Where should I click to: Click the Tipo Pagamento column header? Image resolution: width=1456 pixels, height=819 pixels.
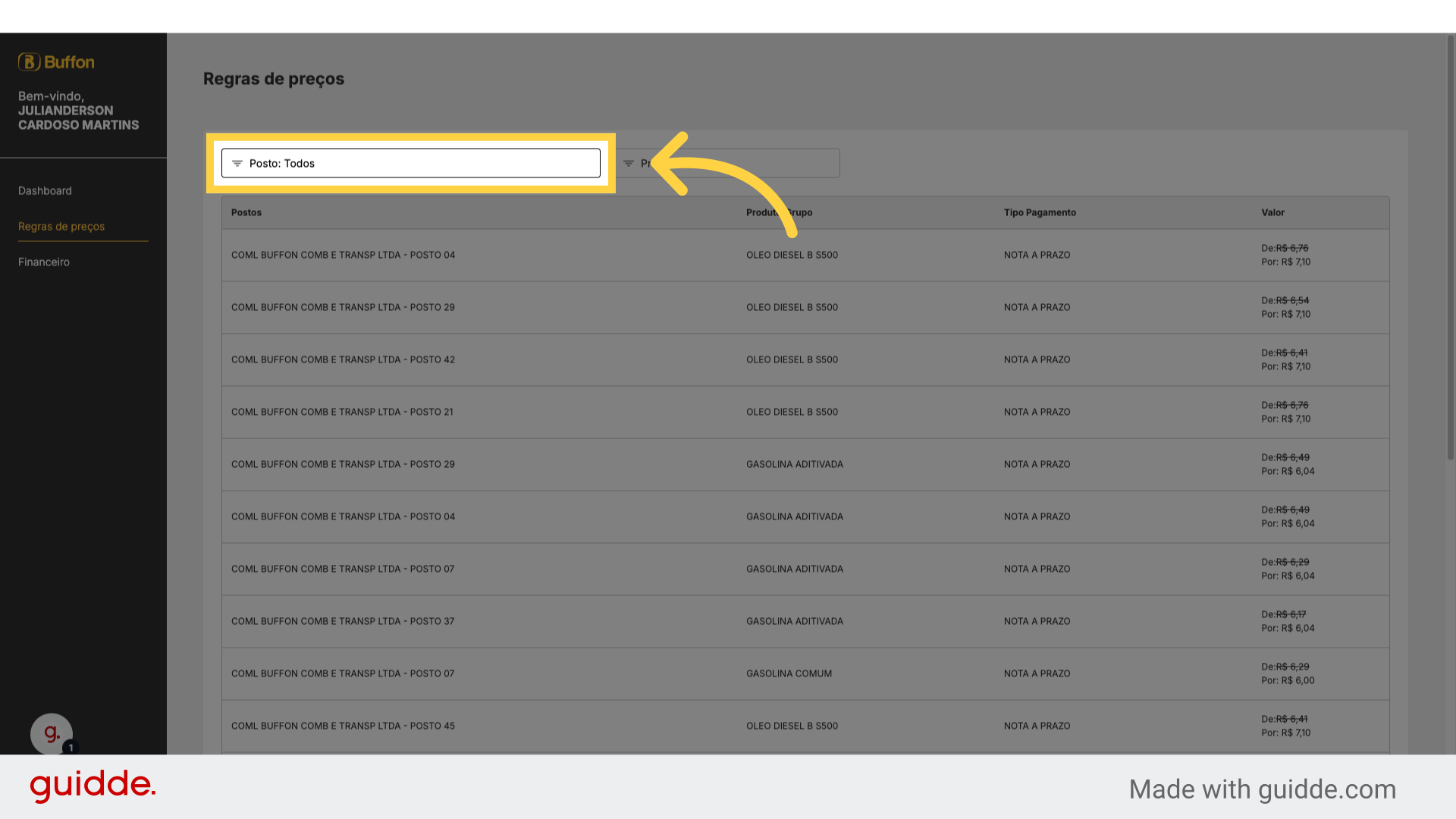(x=1040, y=213)
